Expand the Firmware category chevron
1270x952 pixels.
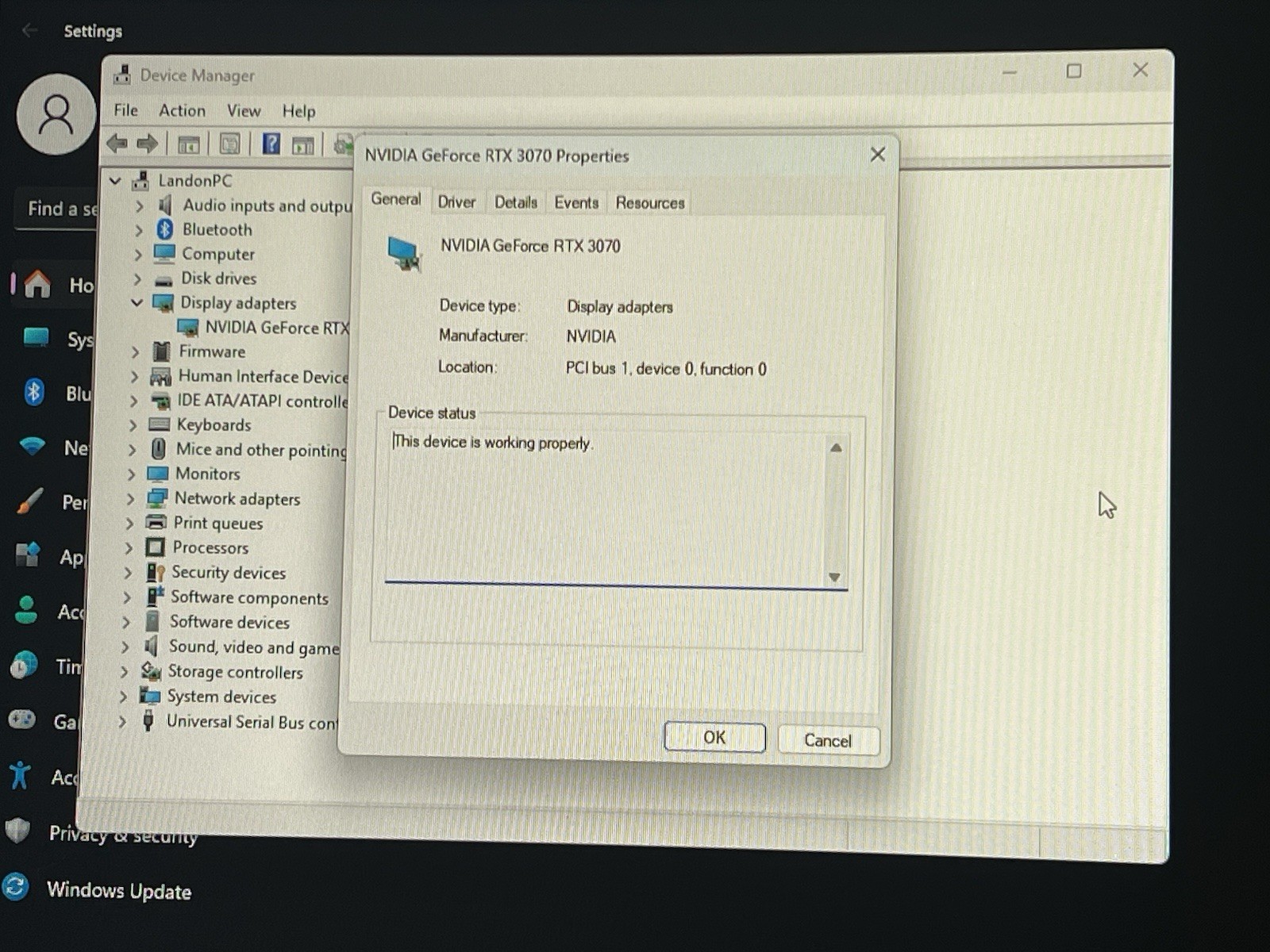pos(135,351)
